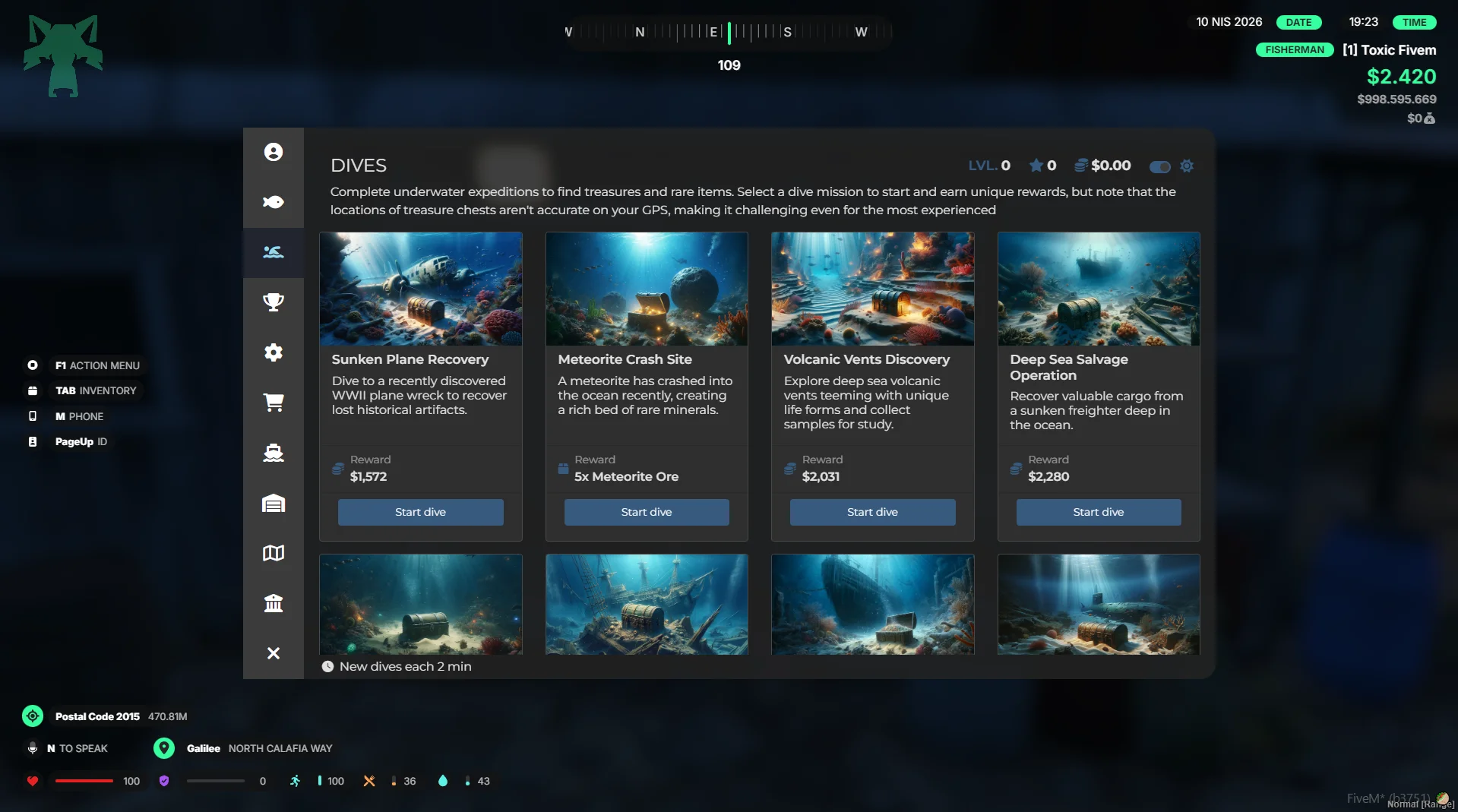Click the gear icon in the Dives header

click(x=1187, y=166)
